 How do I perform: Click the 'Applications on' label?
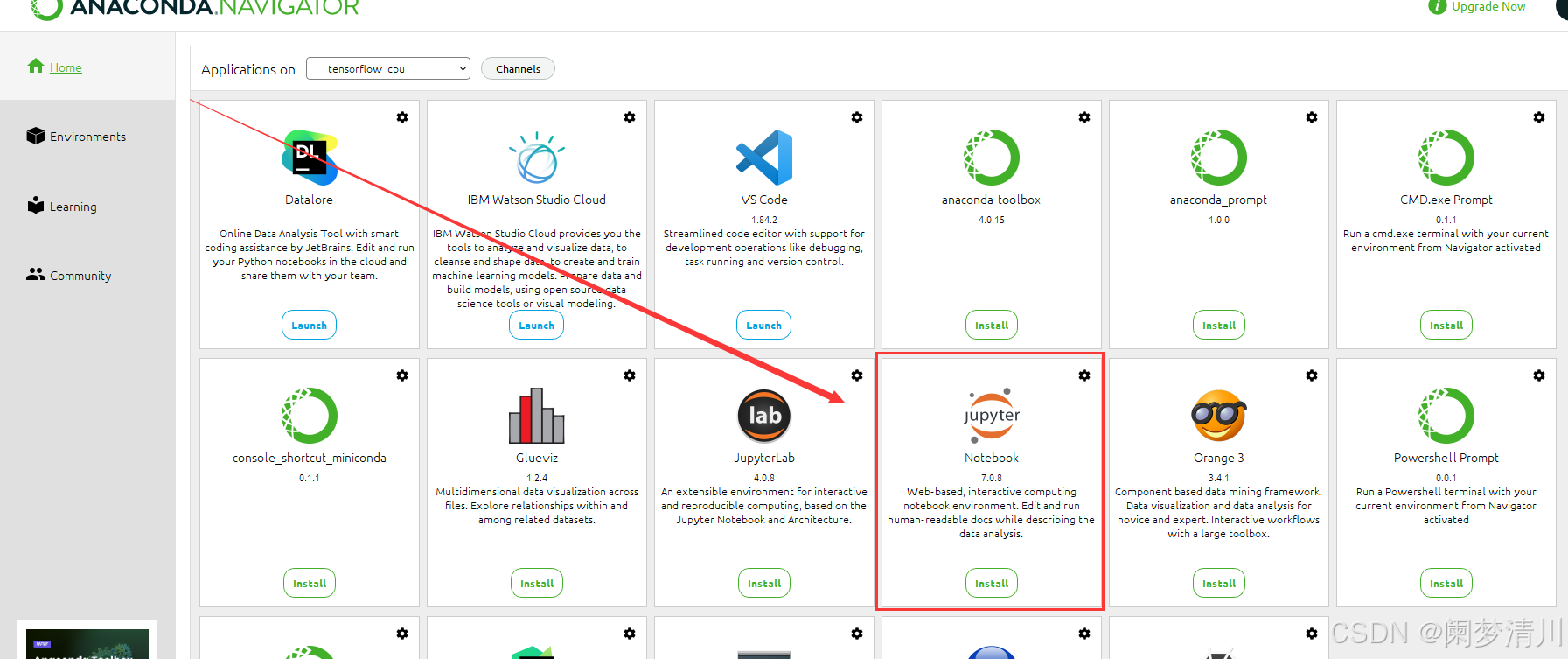tap(248, 69)
